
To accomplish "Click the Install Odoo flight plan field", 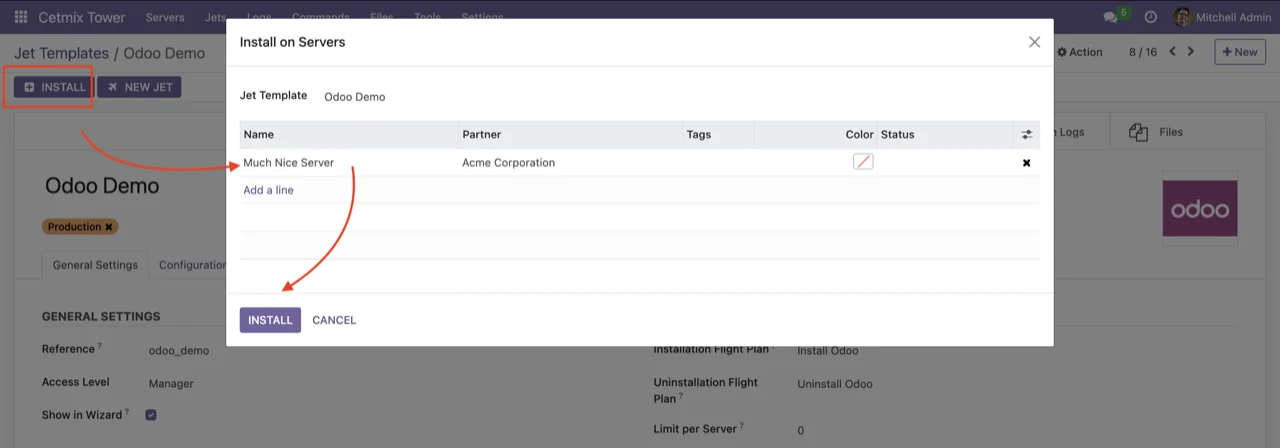I will click(x=828, y=351).
